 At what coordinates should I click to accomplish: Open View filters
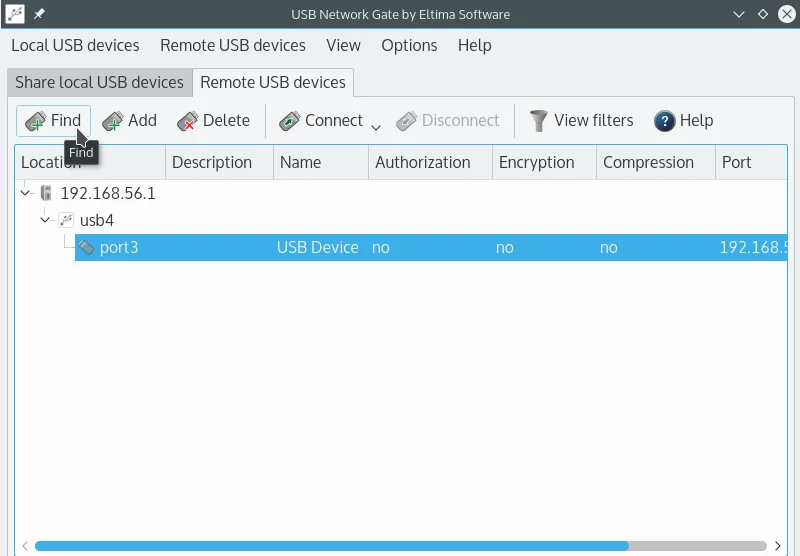[581, 121]
